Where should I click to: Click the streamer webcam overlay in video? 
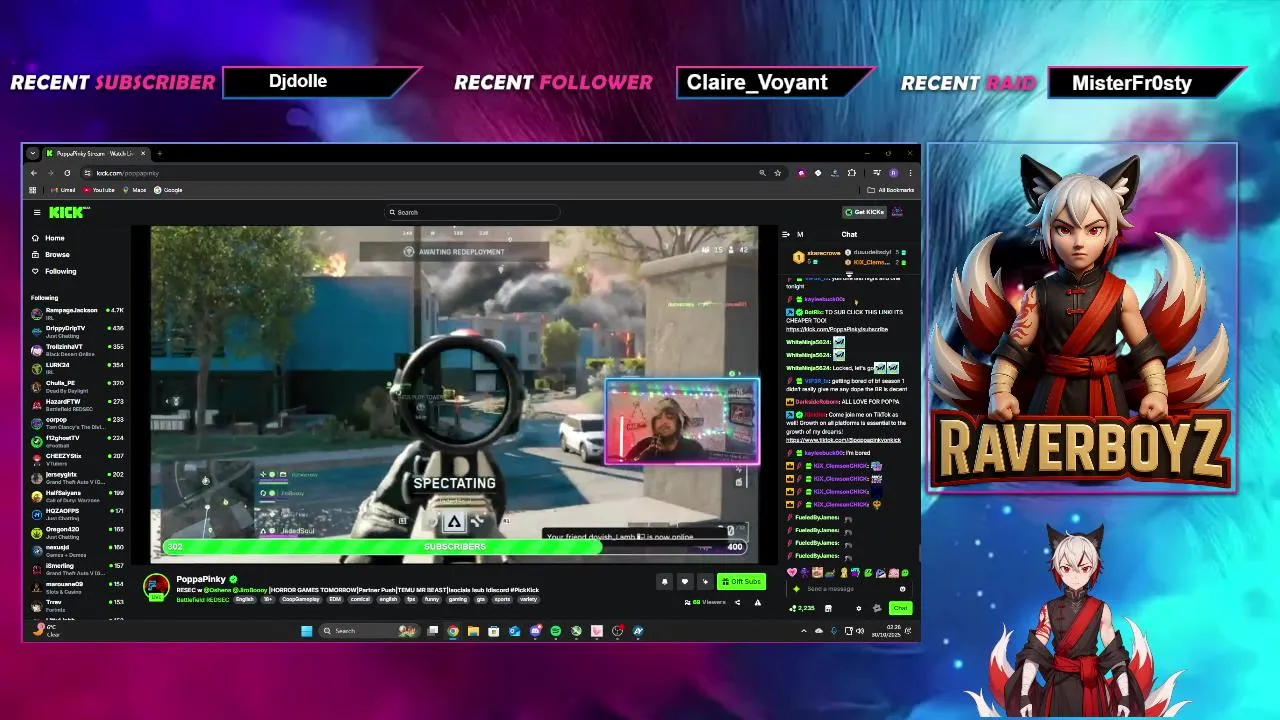point(682,422)
